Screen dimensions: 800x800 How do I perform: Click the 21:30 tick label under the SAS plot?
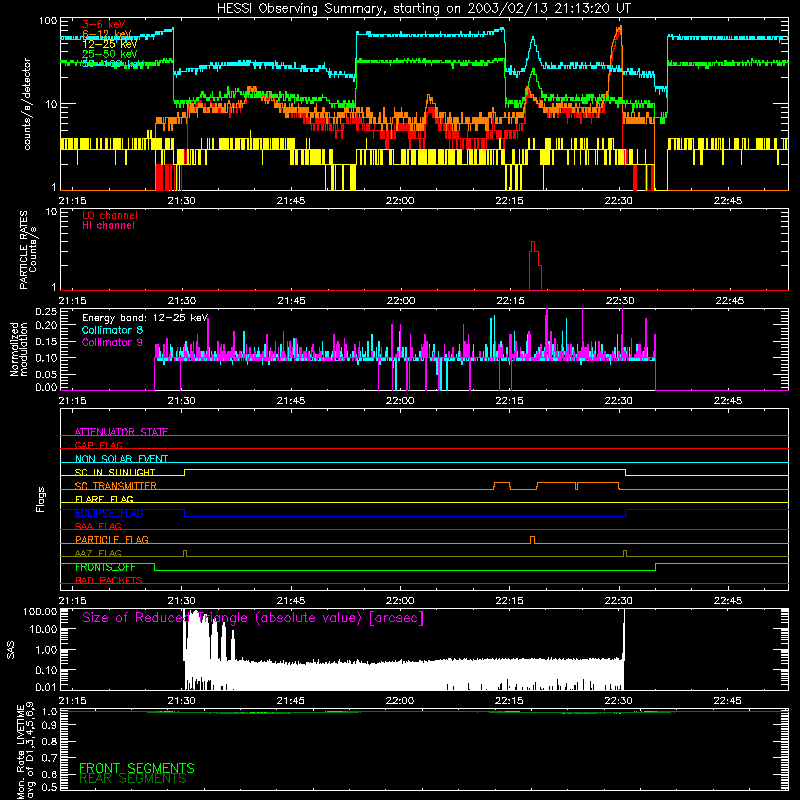pos(181,701)
